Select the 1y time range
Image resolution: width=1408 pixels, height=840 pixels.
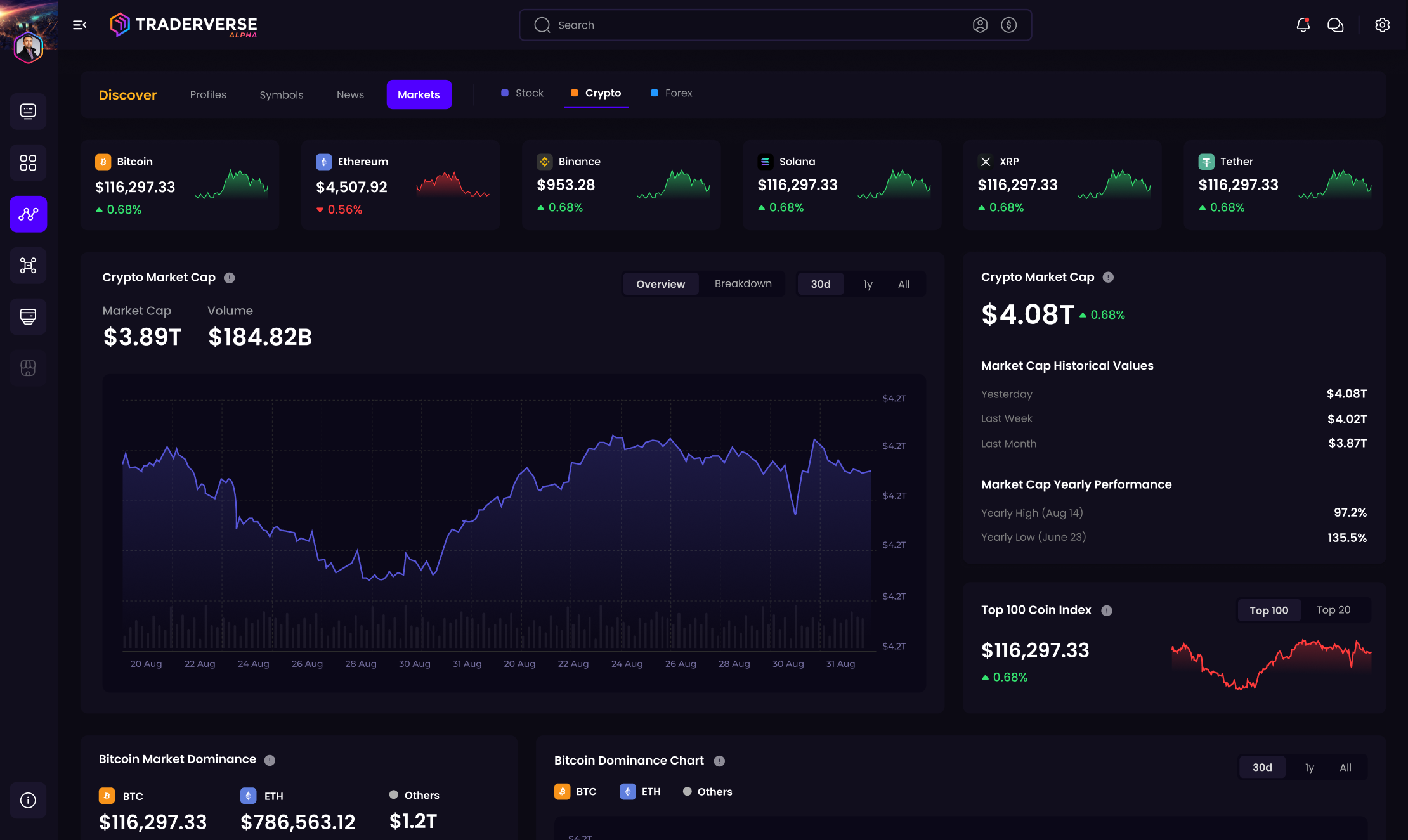(x=867, y=284)
